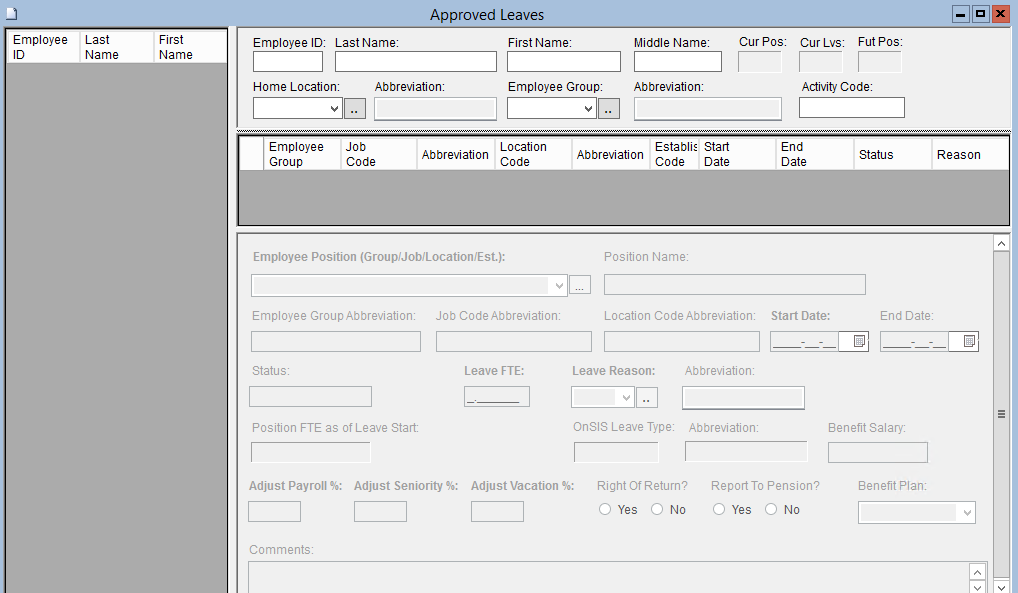This screenshot has height=593, width=1018.
Task: Click the Leave Reason lookup button
Action: point(647,398)
